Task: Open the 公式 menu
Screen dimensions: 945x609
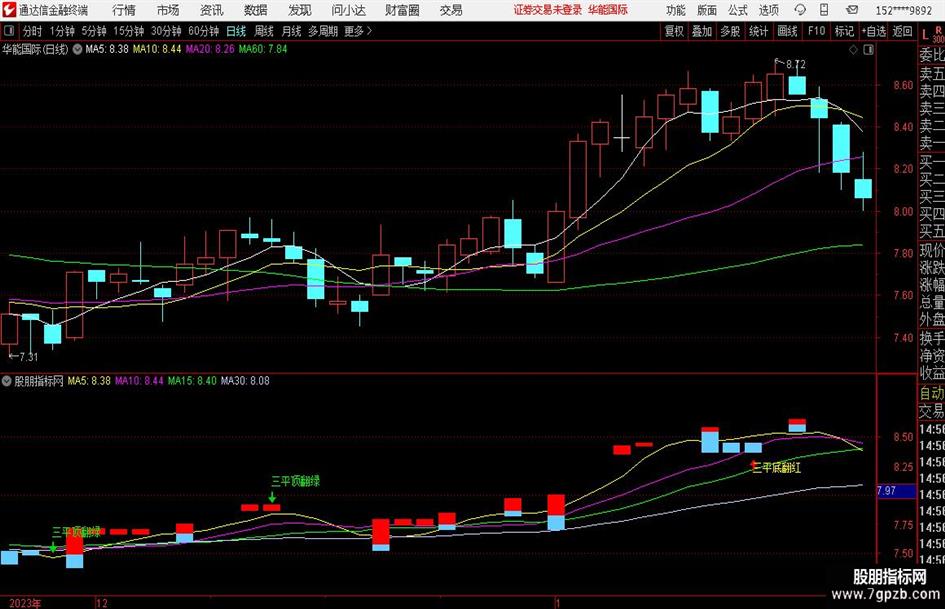Action: 738,10
